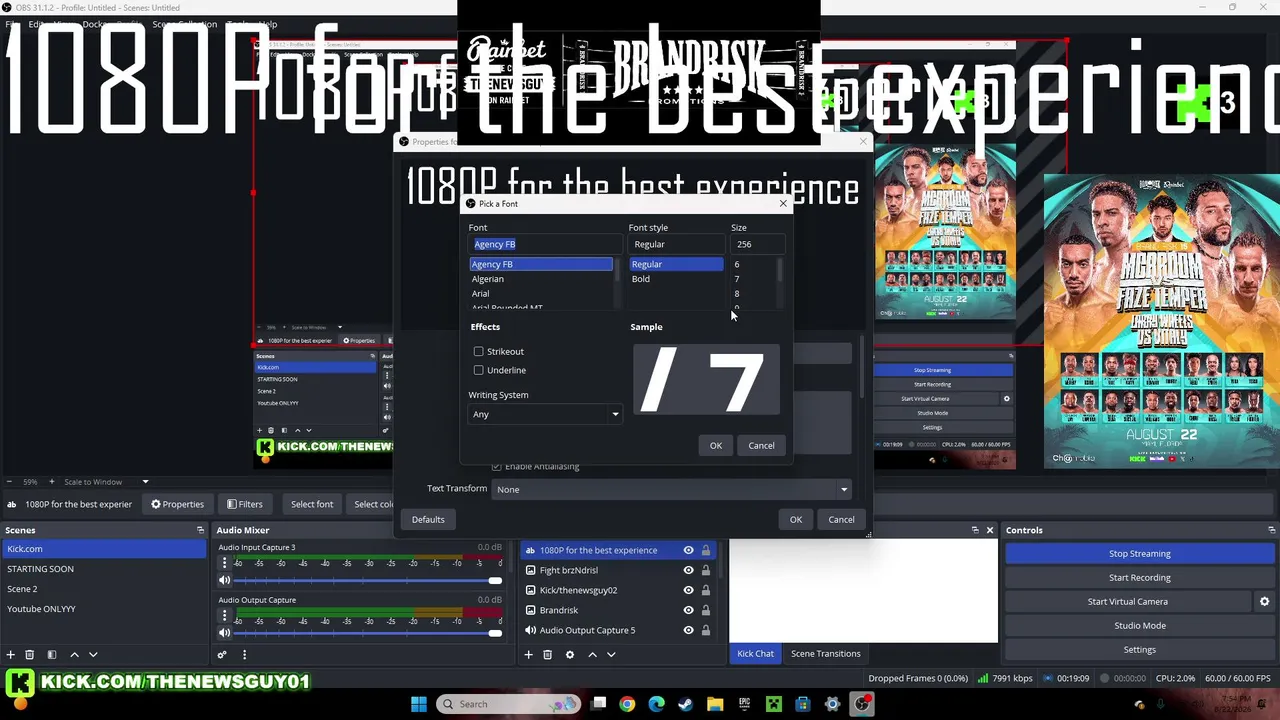Add a new scene with the plus icon in Scenes
This screenshot has height=720, width=1280.
10,654
